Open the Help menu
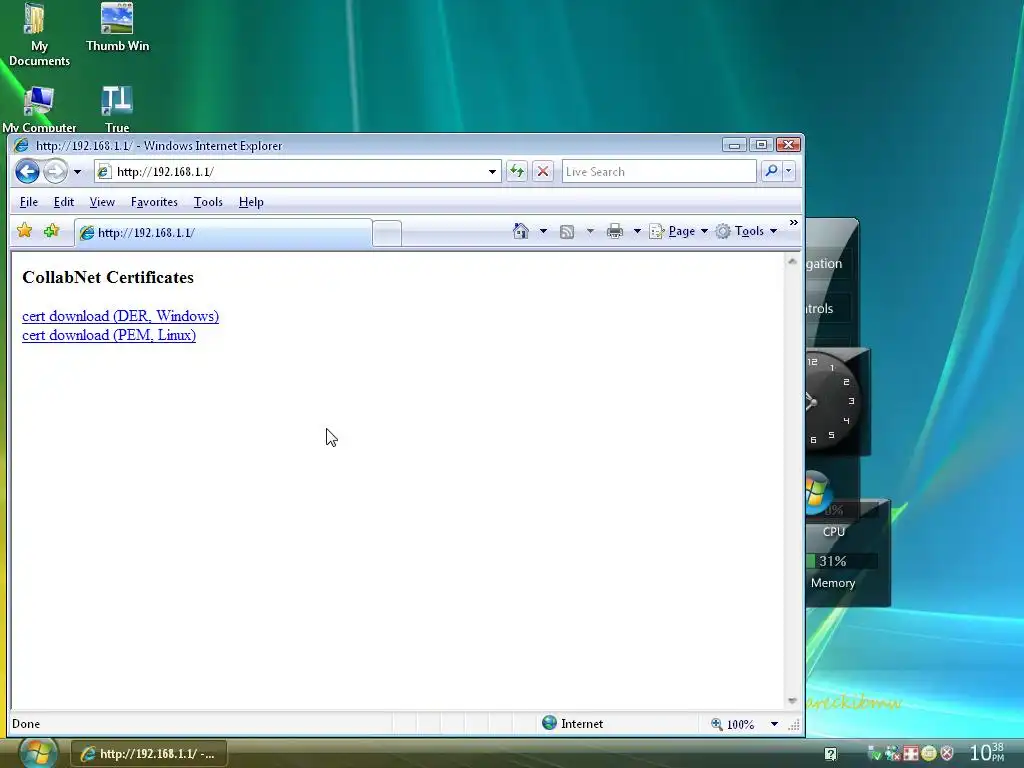The height and width of the screenshot is (768, 1024). click(x=251, y=202)
